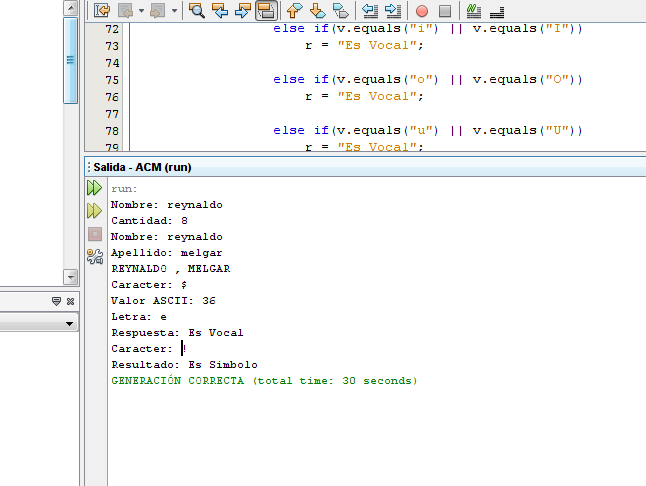The width and height of the screenshot is (646, 486).
Task: Click line number 76 in gutter
Action: [x=112, y=97]
